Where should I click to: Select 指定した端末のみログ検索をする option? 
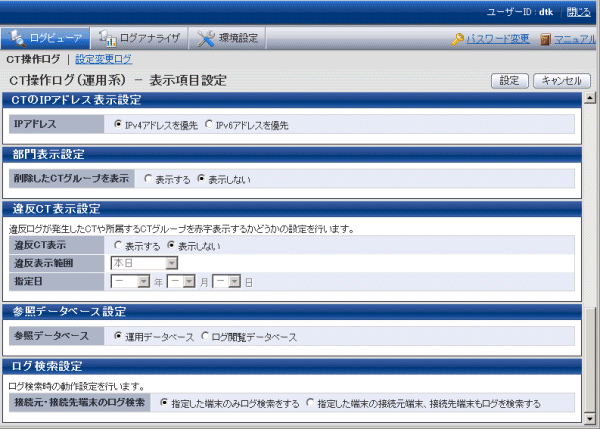coord(164,403)
